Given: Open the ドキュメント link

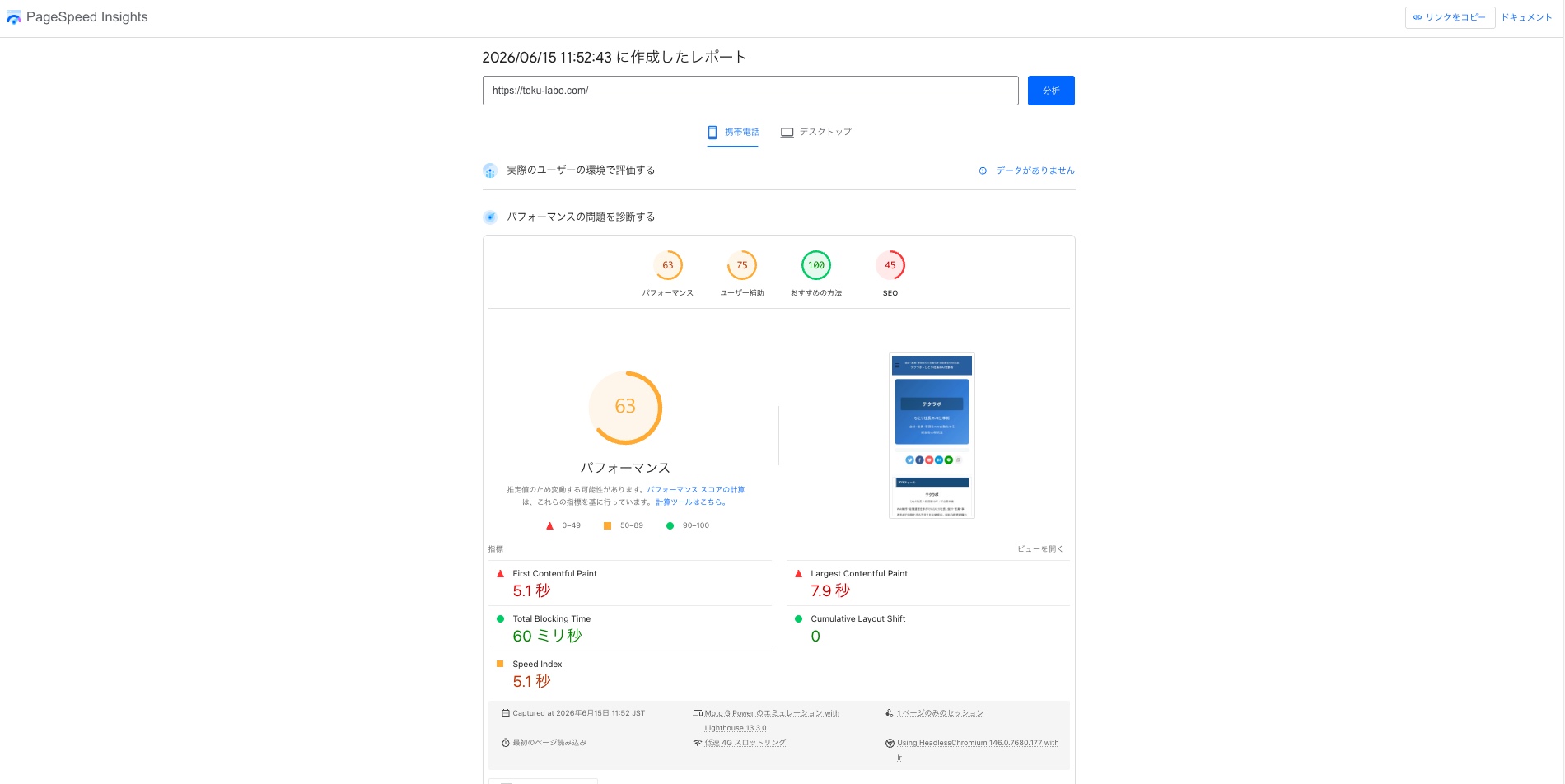Looking at the screenshot, I should point(1526,17).
